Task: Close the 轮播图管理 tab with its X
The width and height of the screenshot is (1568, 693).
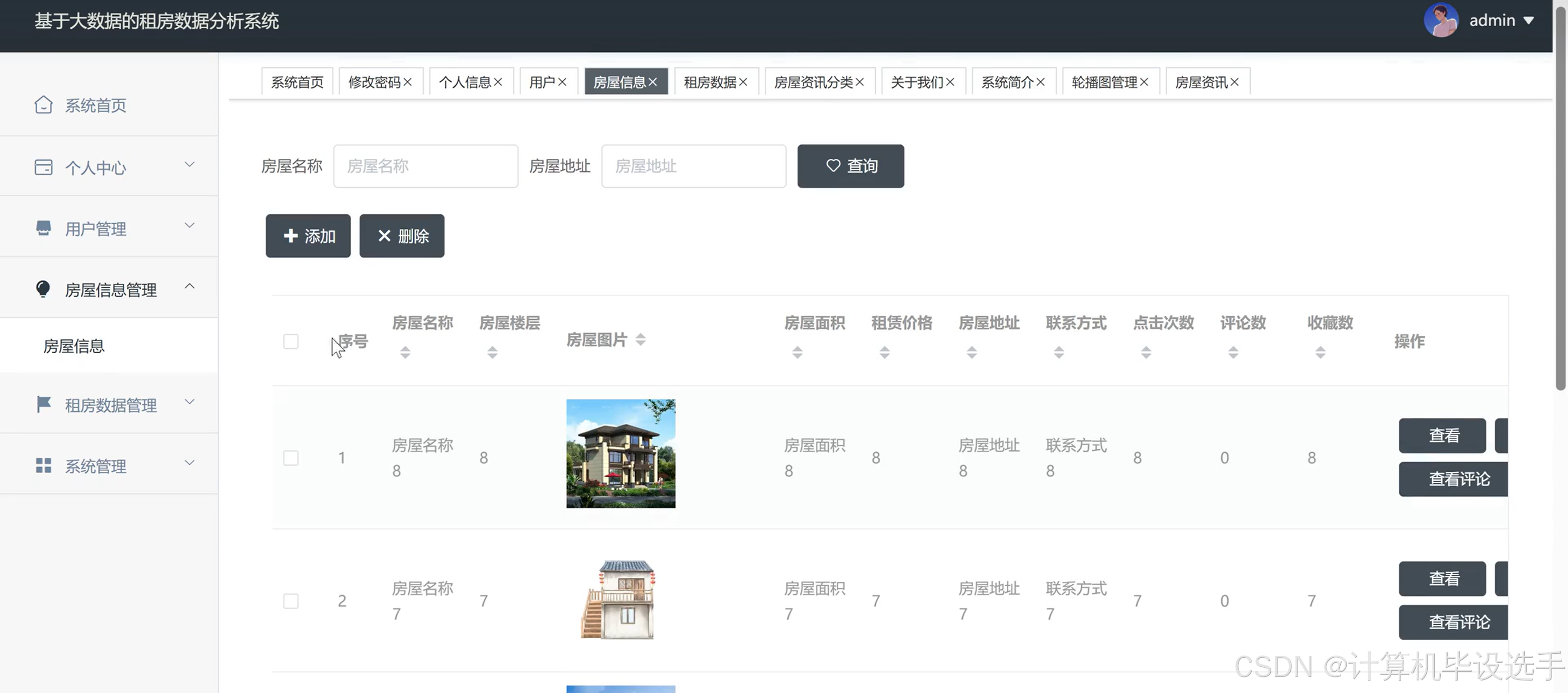Action: click(x=1144, y=81)
